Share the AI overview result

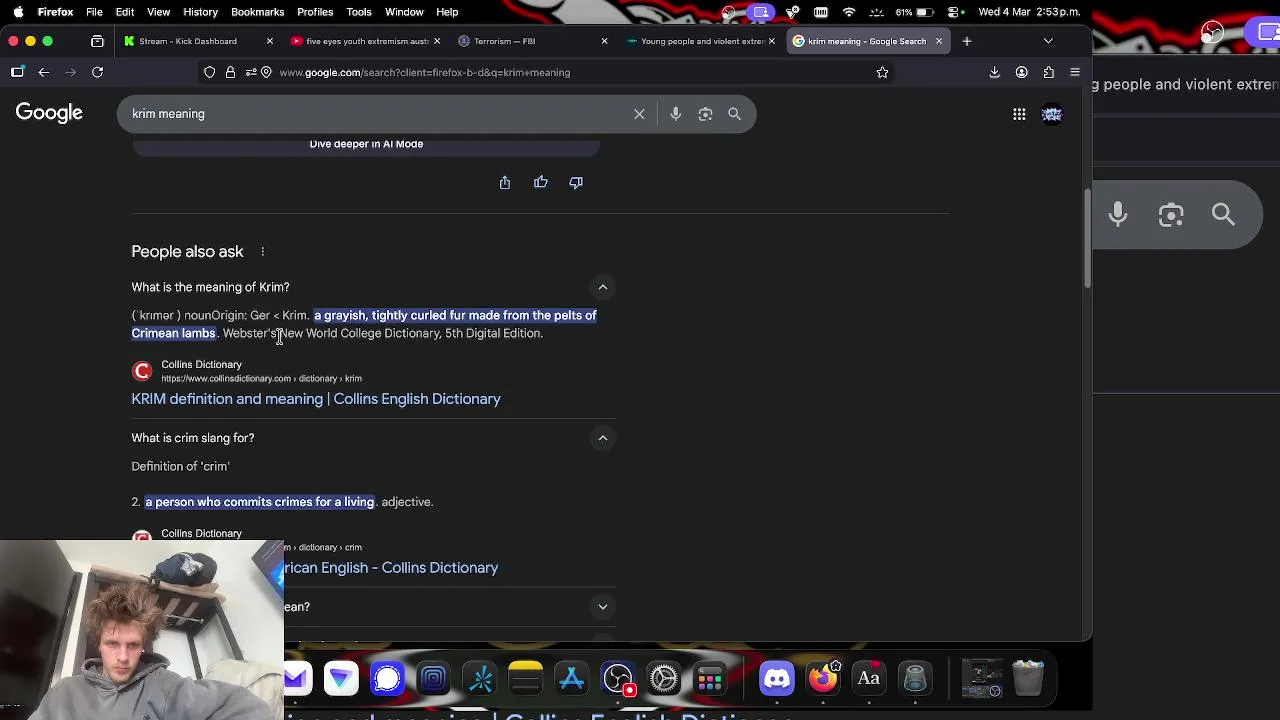tap(505, 182)
